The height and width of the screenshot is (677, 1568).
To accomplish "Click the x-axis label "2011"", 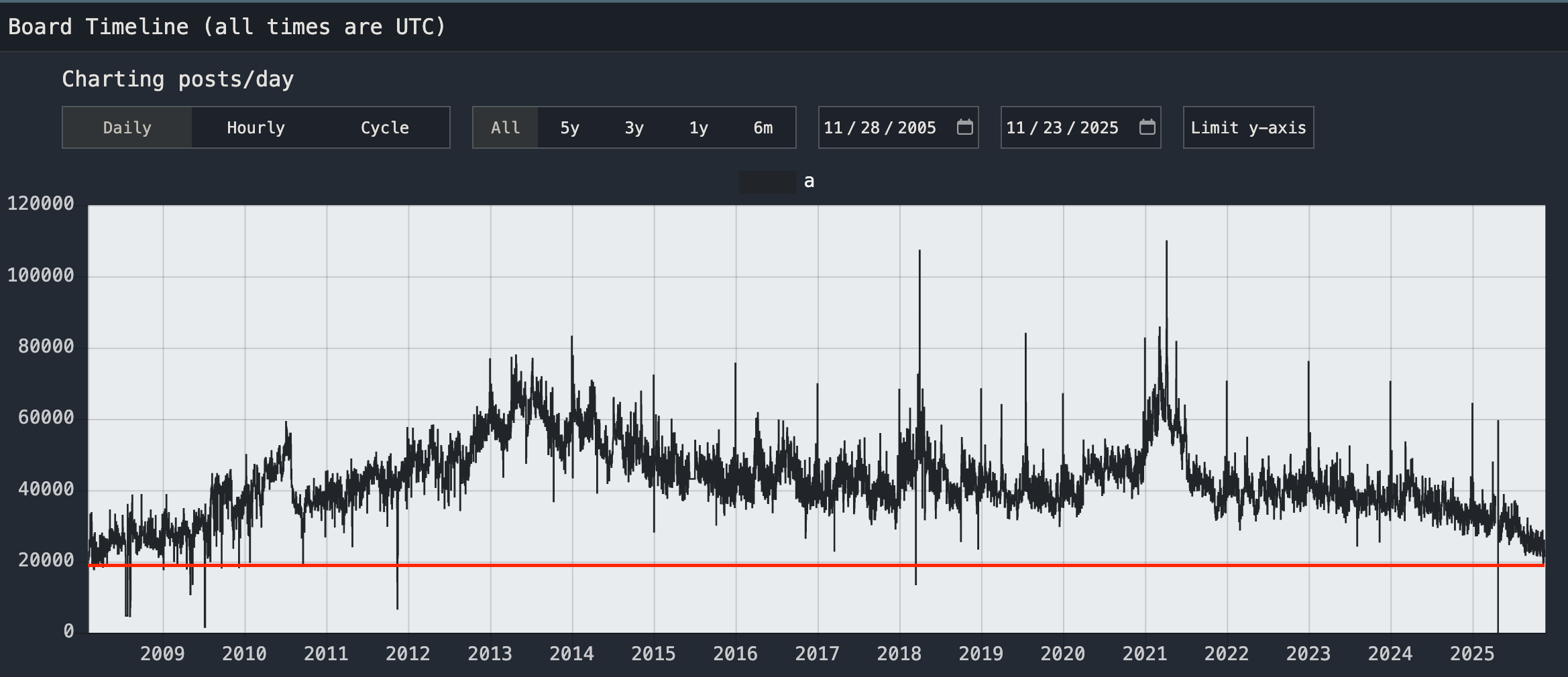I will [x=326, y=654].
